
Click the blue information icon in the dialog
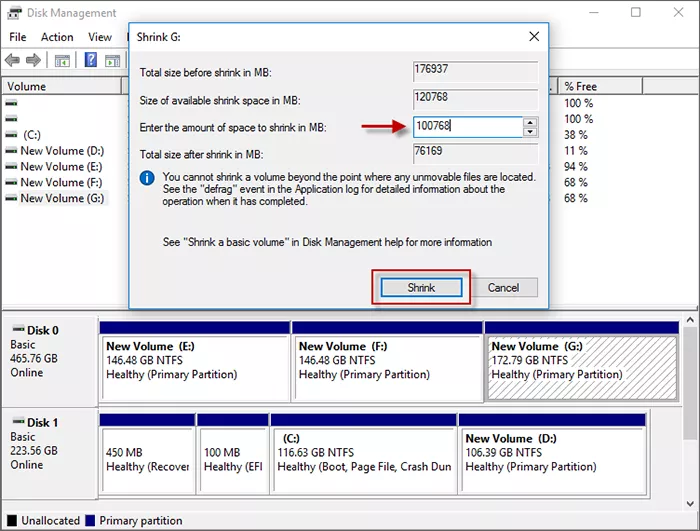click(147, 178)
